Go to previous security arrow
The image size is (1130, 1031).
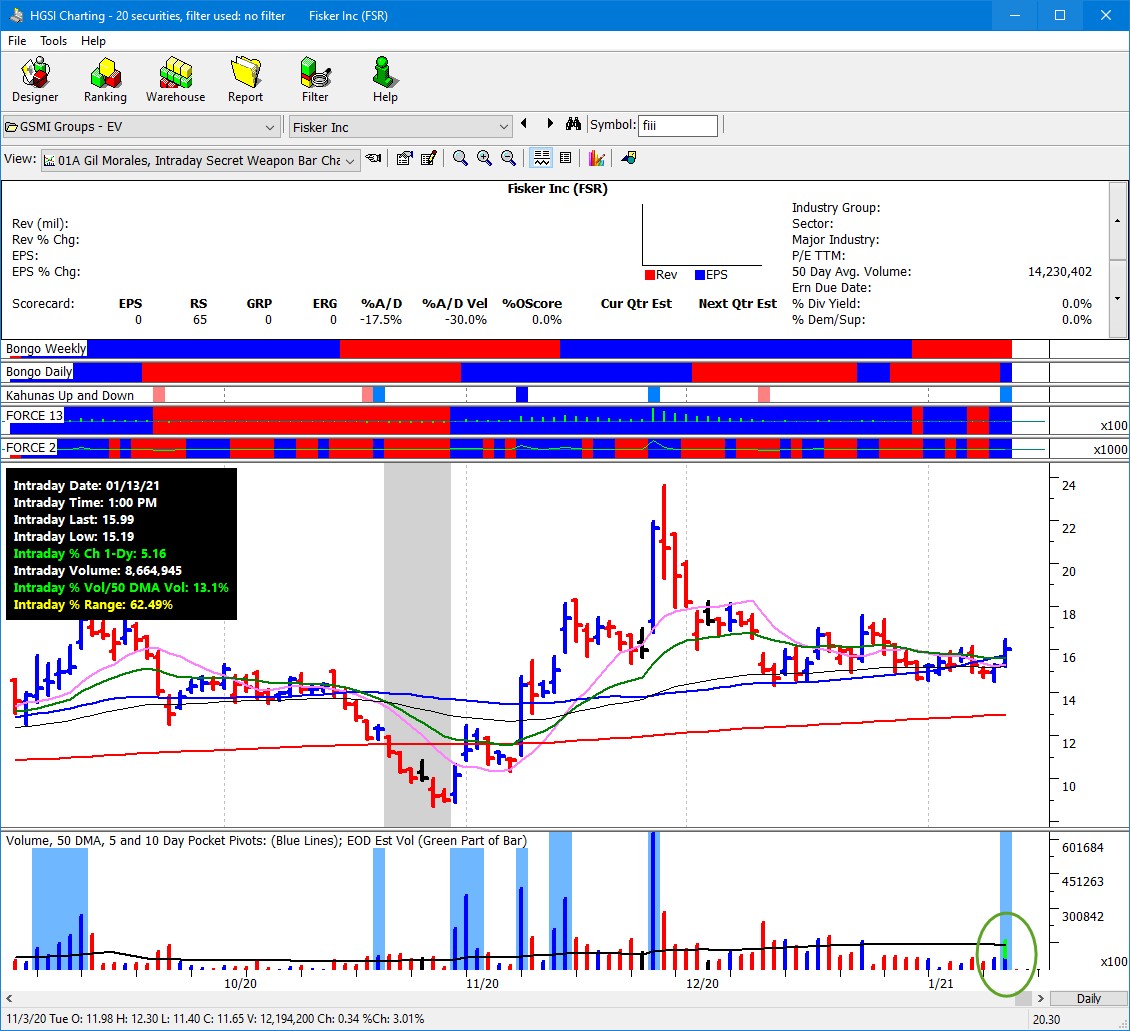[524, 124]
